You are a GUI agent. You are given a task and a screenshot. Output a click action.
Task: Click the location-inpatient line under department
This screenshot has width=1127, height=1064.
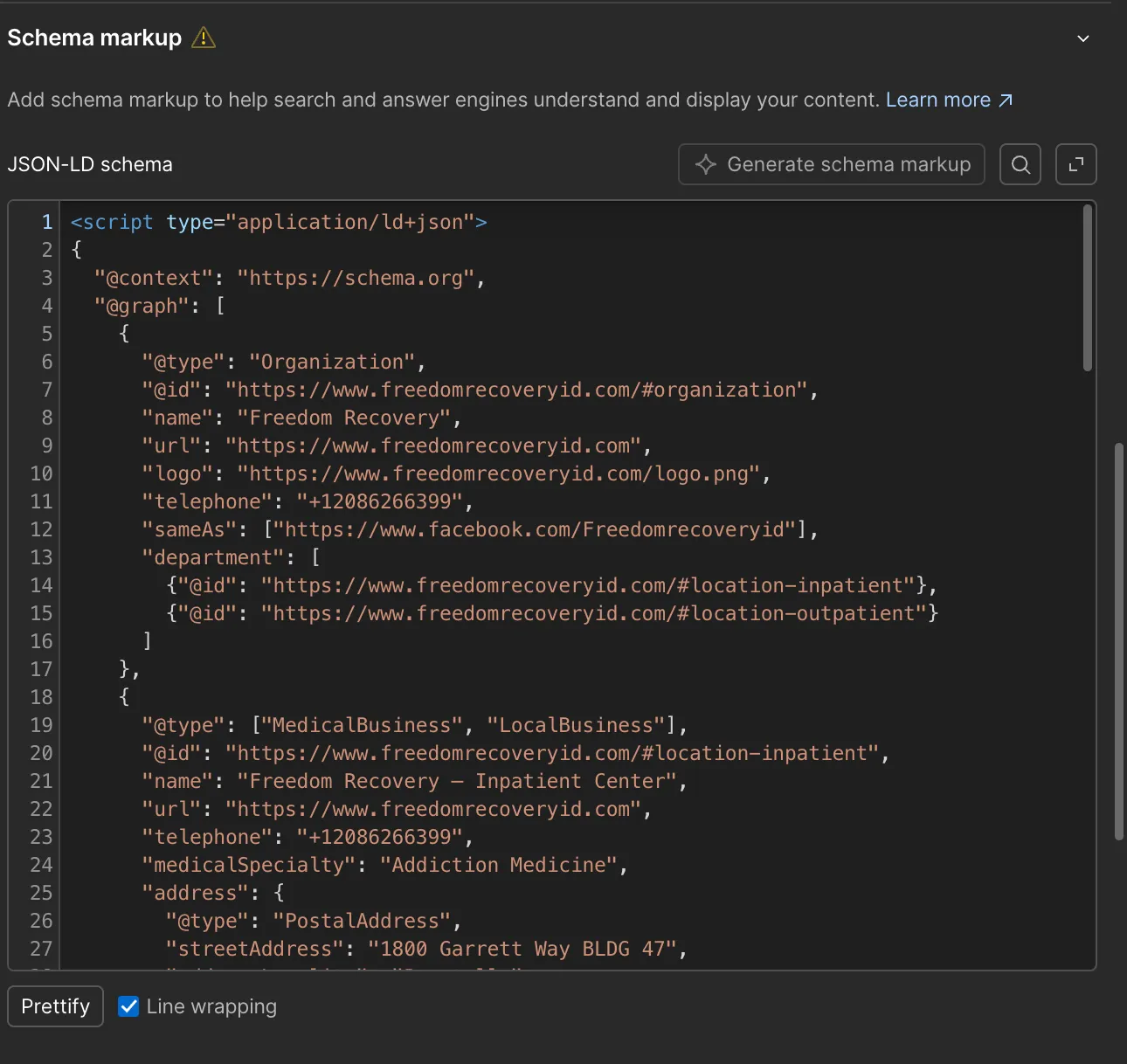(551, 585)
